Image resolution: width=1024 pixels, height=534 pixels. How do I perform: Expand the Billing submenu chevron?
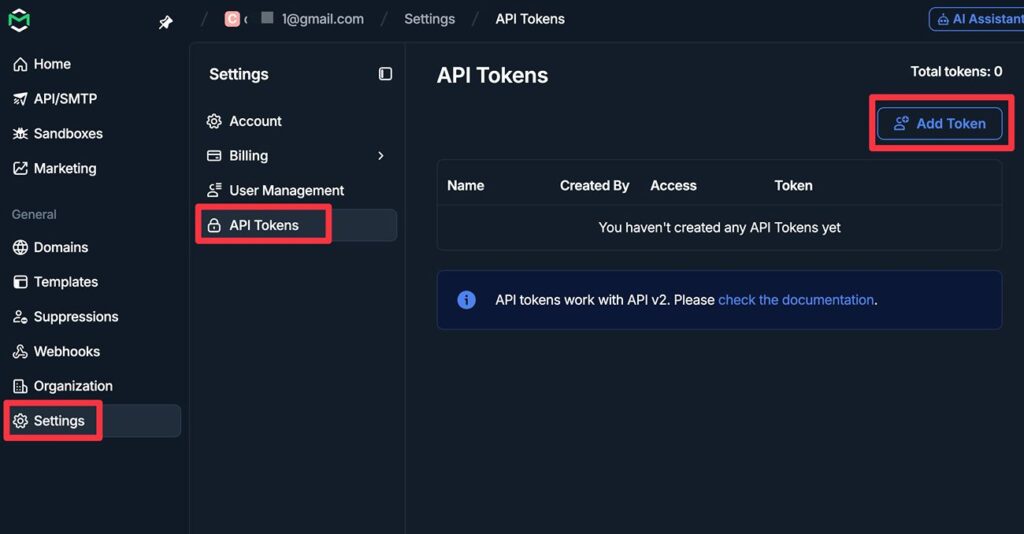tap(381, 155)
